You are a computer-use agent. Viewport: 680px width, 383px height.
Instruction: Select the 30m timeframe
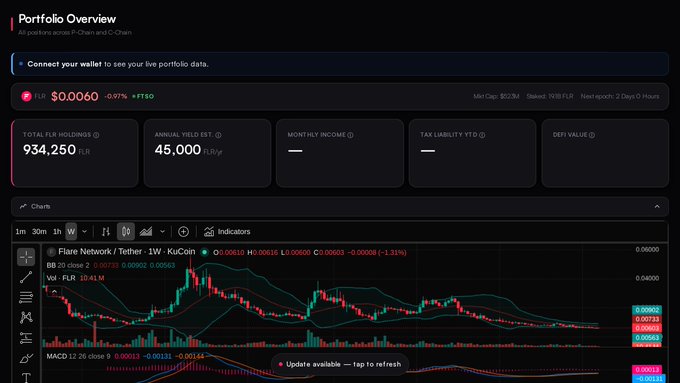click(x=39, y=232)
